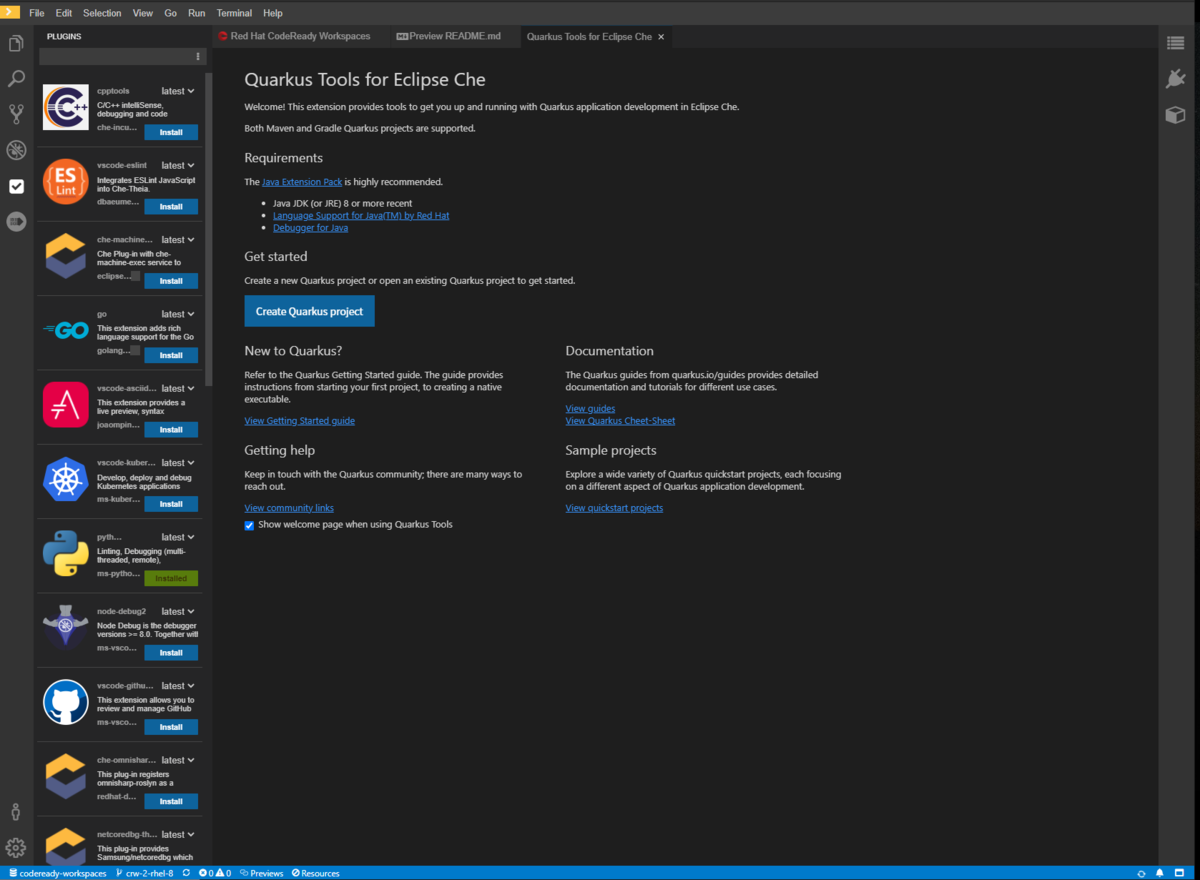The image size is (1200, 880).
Task: Open the Search view in activity bar
Action: 16,79
